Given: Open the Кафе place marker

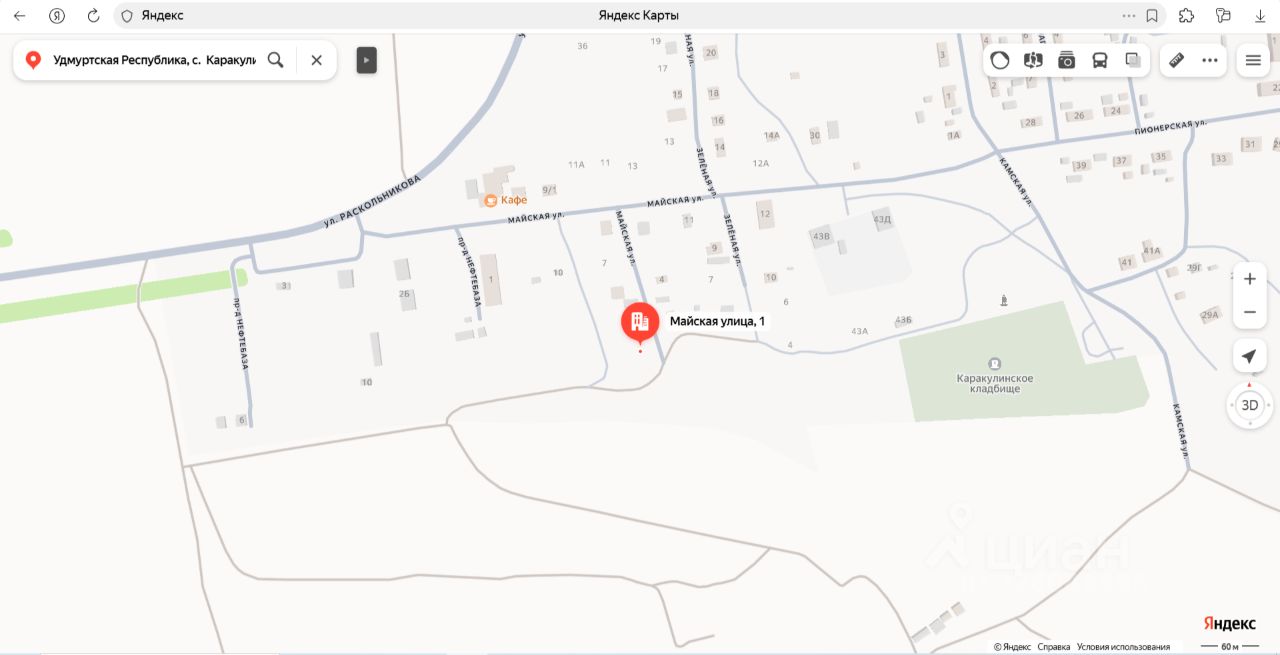Looking at the screenshot, I should [x=505, y=200].
